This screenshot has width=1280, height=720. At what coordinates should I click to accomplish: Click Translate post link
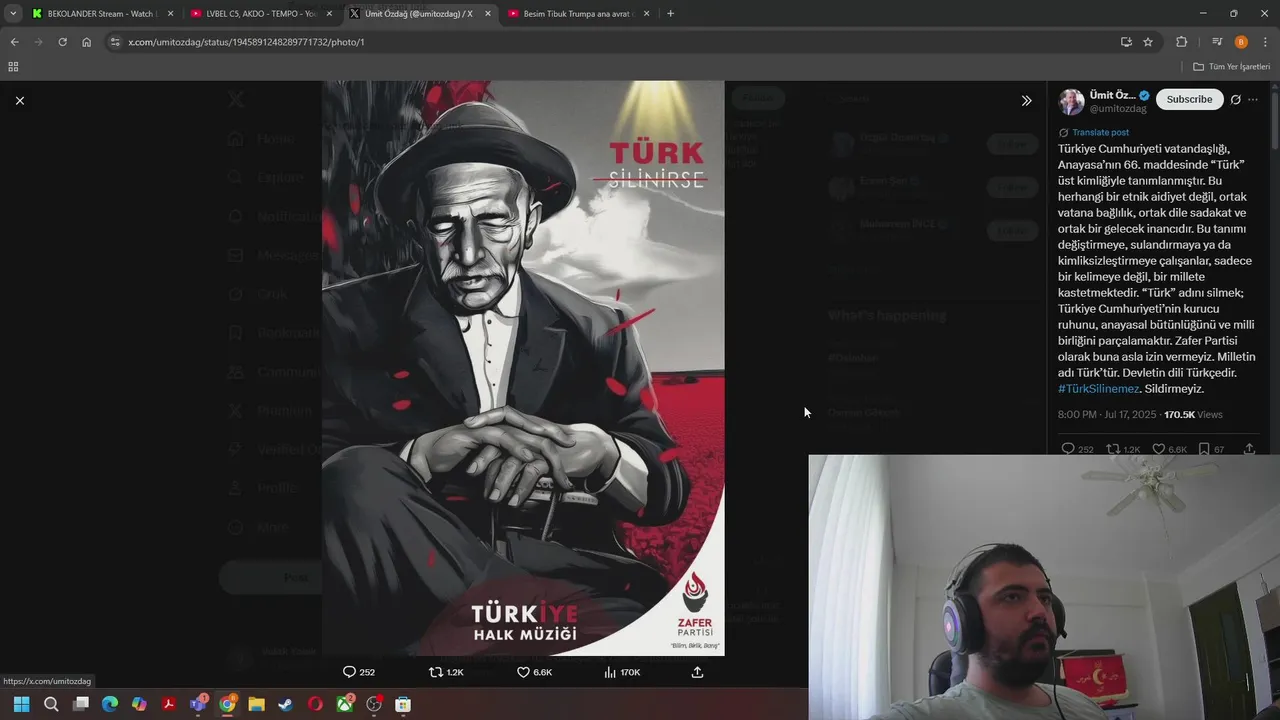point(1100,132)
